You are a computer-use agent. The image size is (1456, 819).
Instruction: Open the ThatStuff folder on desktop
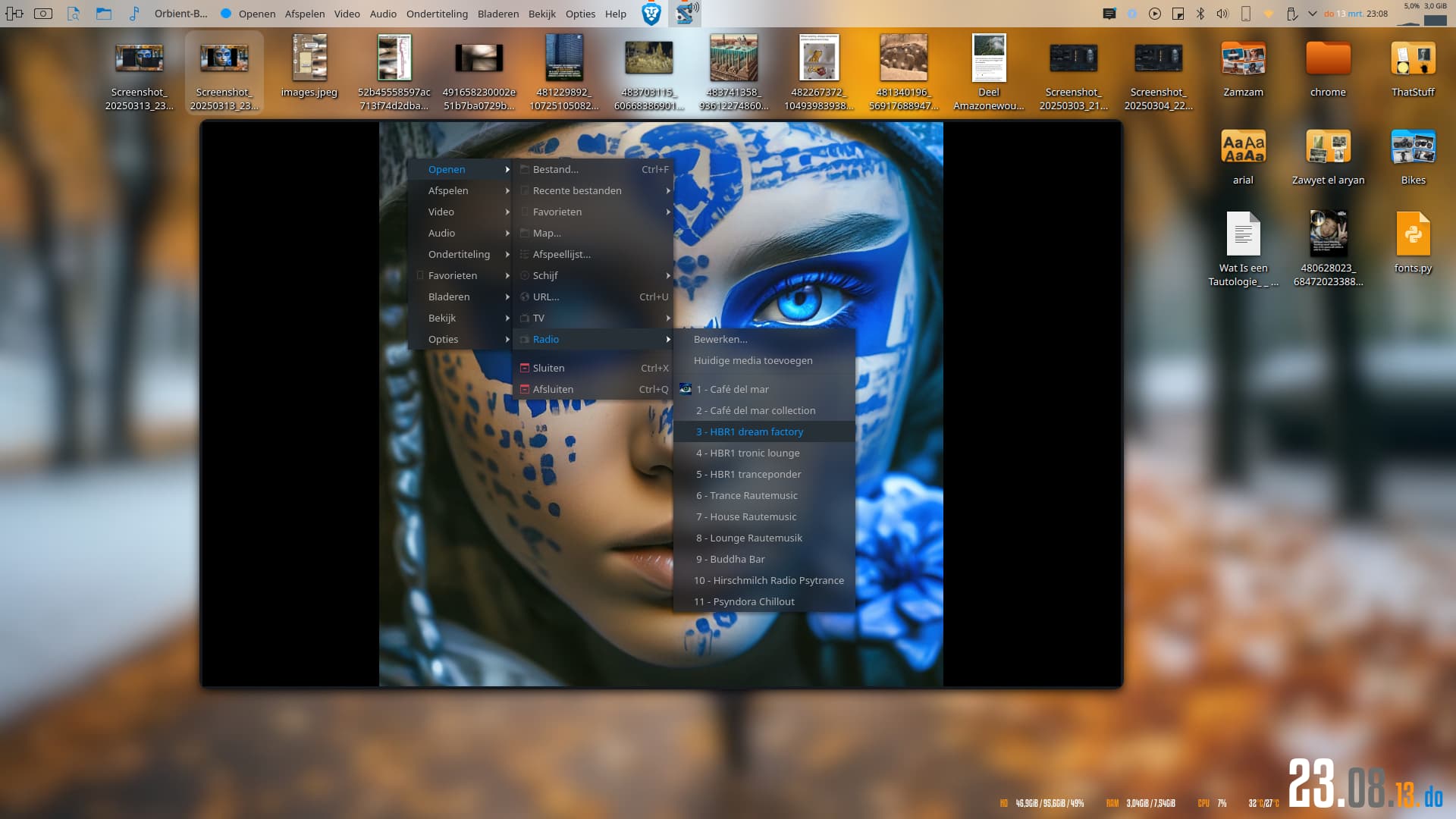point(1414,69)
